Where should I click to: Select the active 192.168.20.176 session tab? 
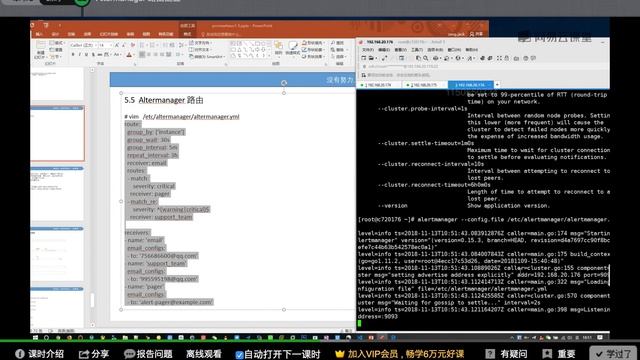470,85
